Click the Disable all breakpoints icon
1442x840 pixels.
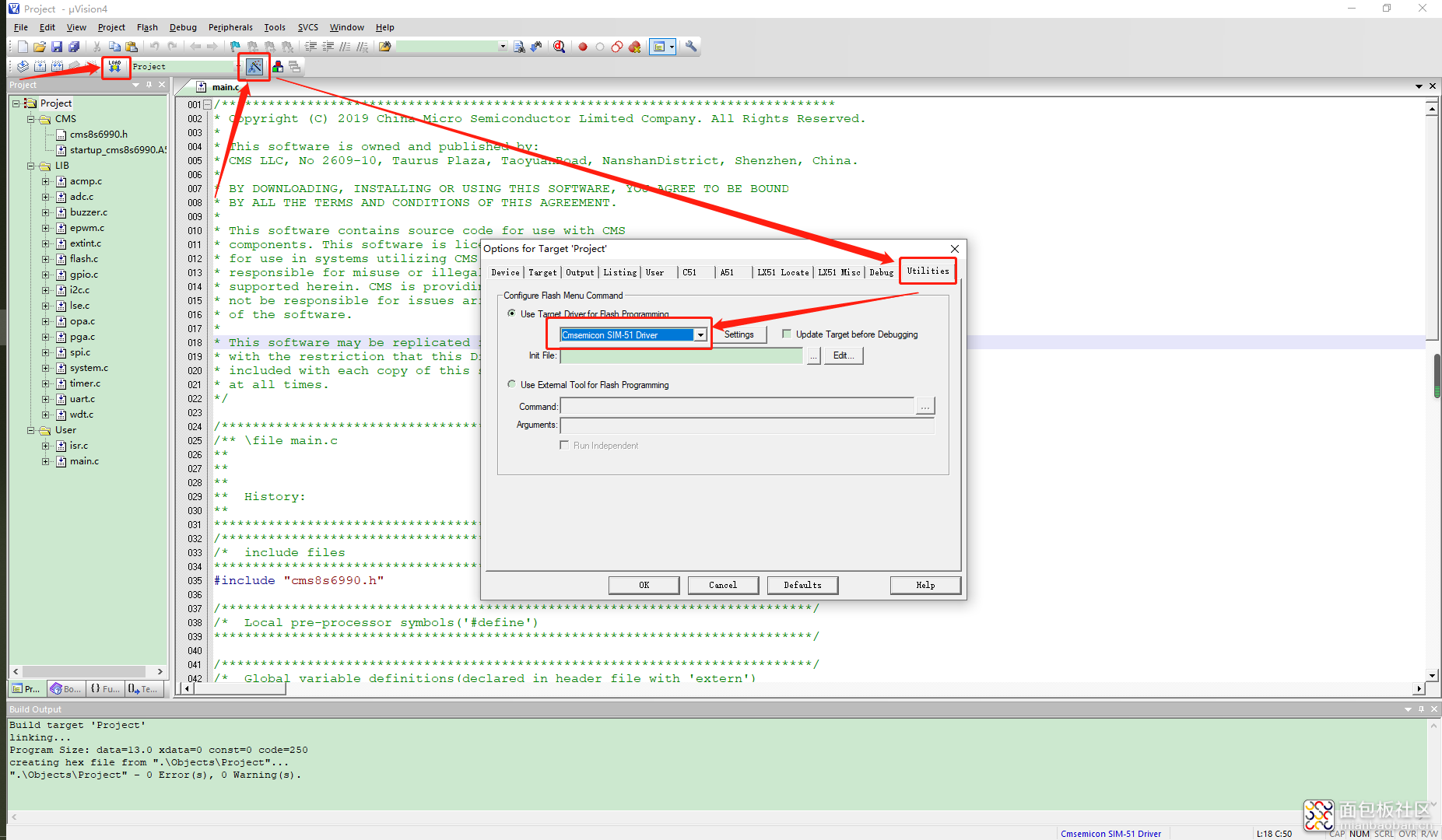617,47
